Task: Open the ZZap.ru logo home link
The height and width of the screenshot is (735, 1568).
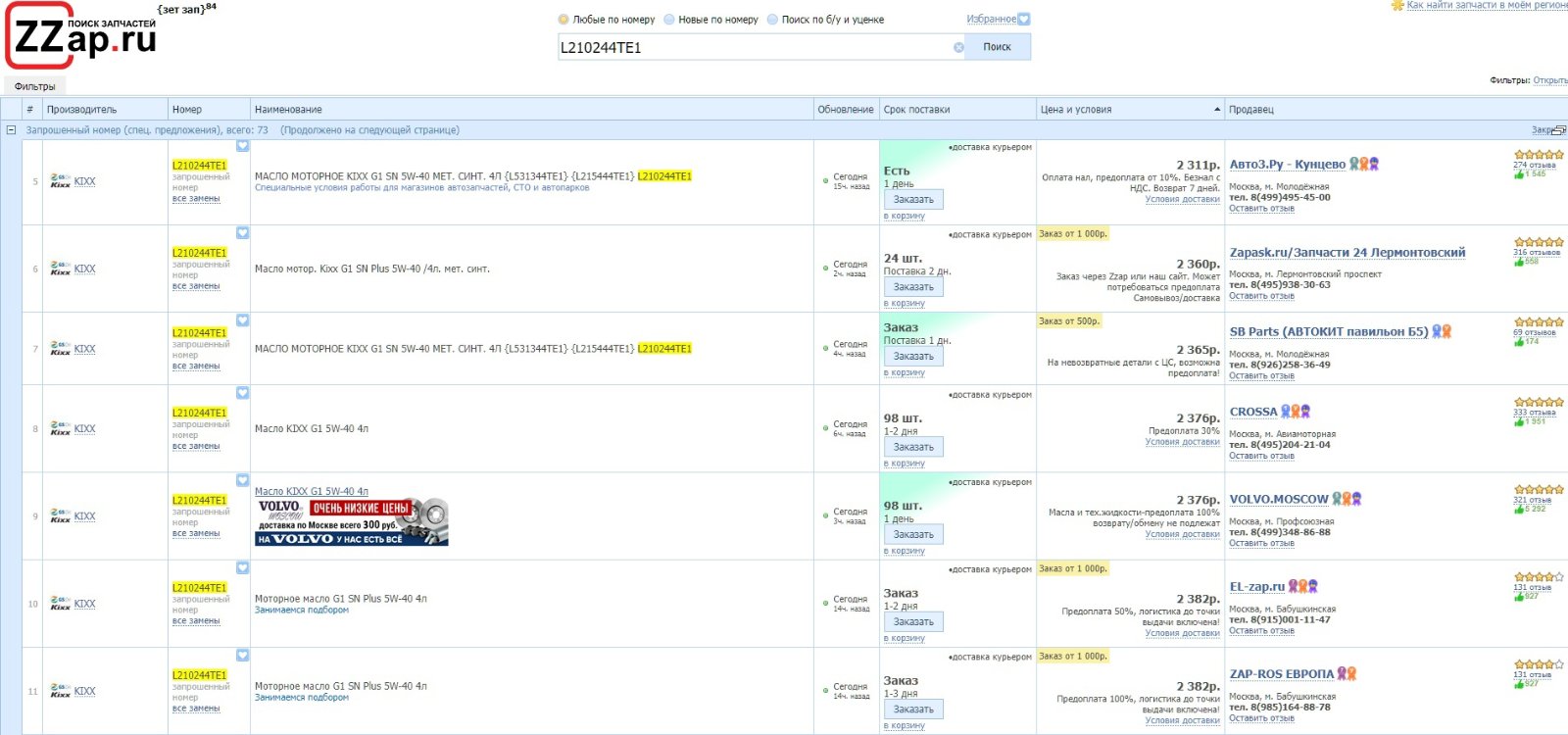Action: 82,34
